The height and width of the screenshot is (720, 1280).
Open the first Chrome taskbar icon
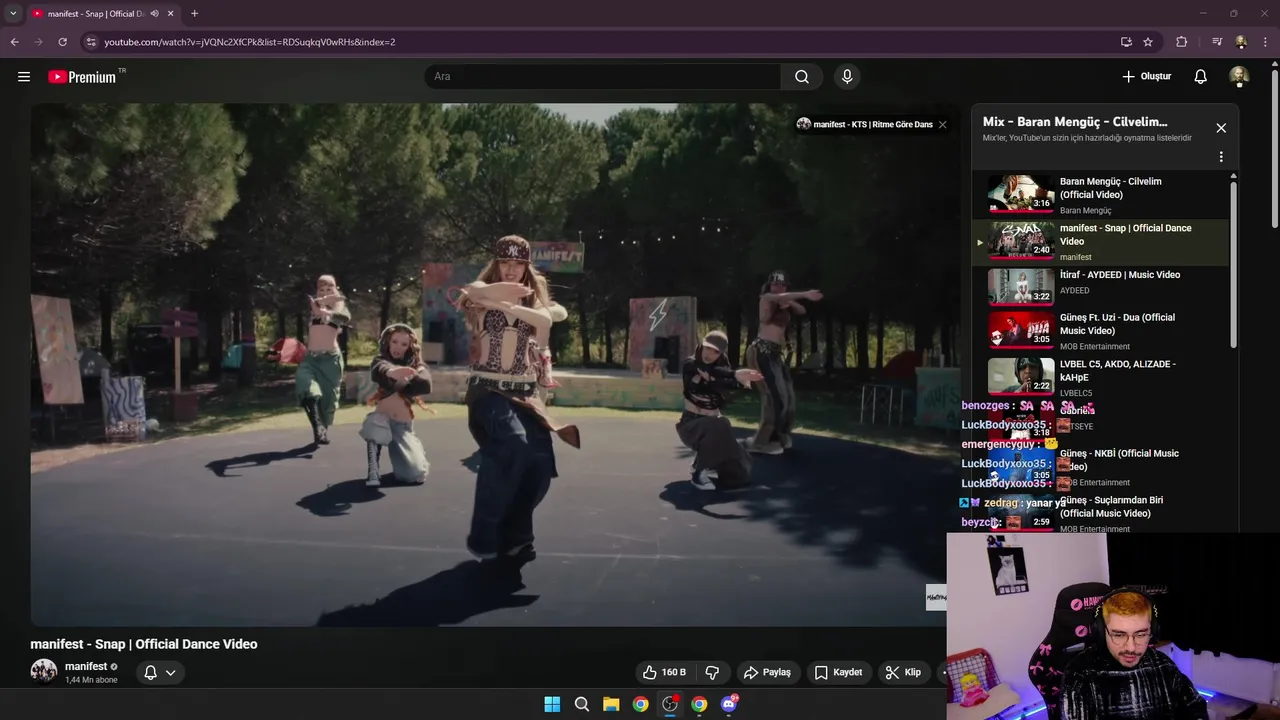pyautogui.click(x=640, y=704)
